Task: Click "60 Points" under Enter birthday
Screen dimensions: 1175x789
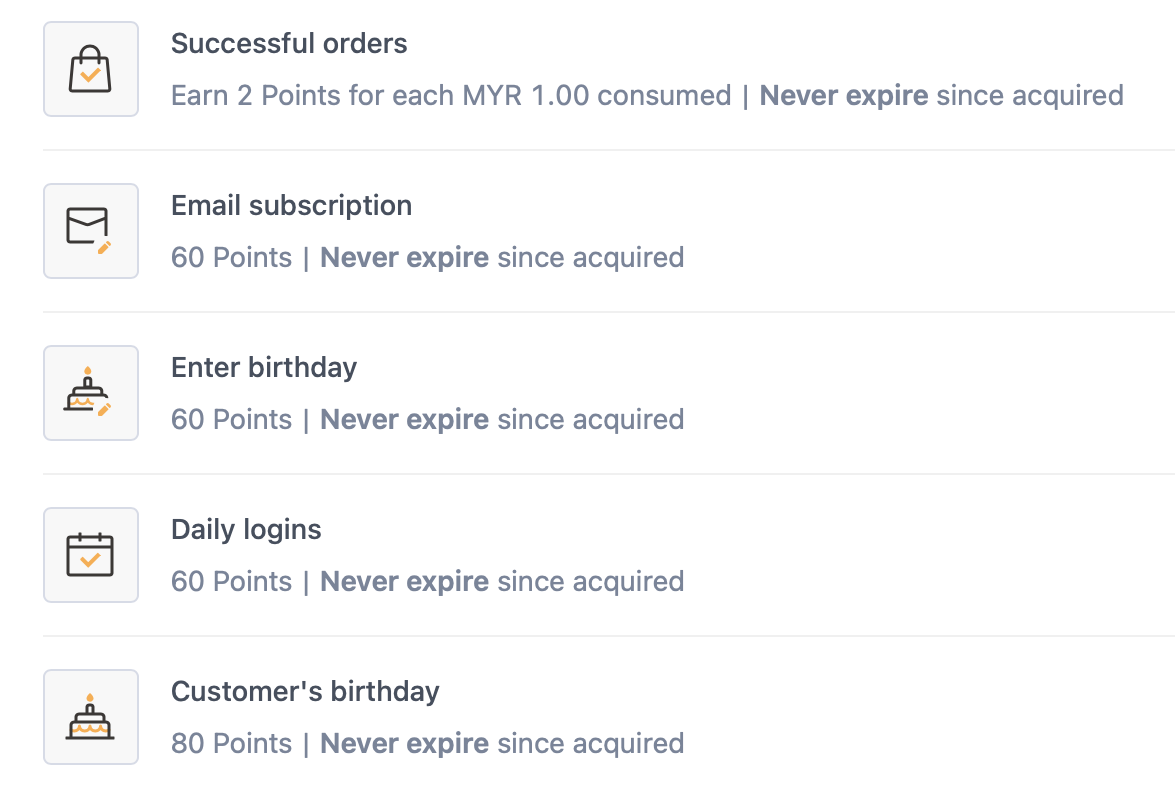Action: pyautogui.click(x=231, y=420)
